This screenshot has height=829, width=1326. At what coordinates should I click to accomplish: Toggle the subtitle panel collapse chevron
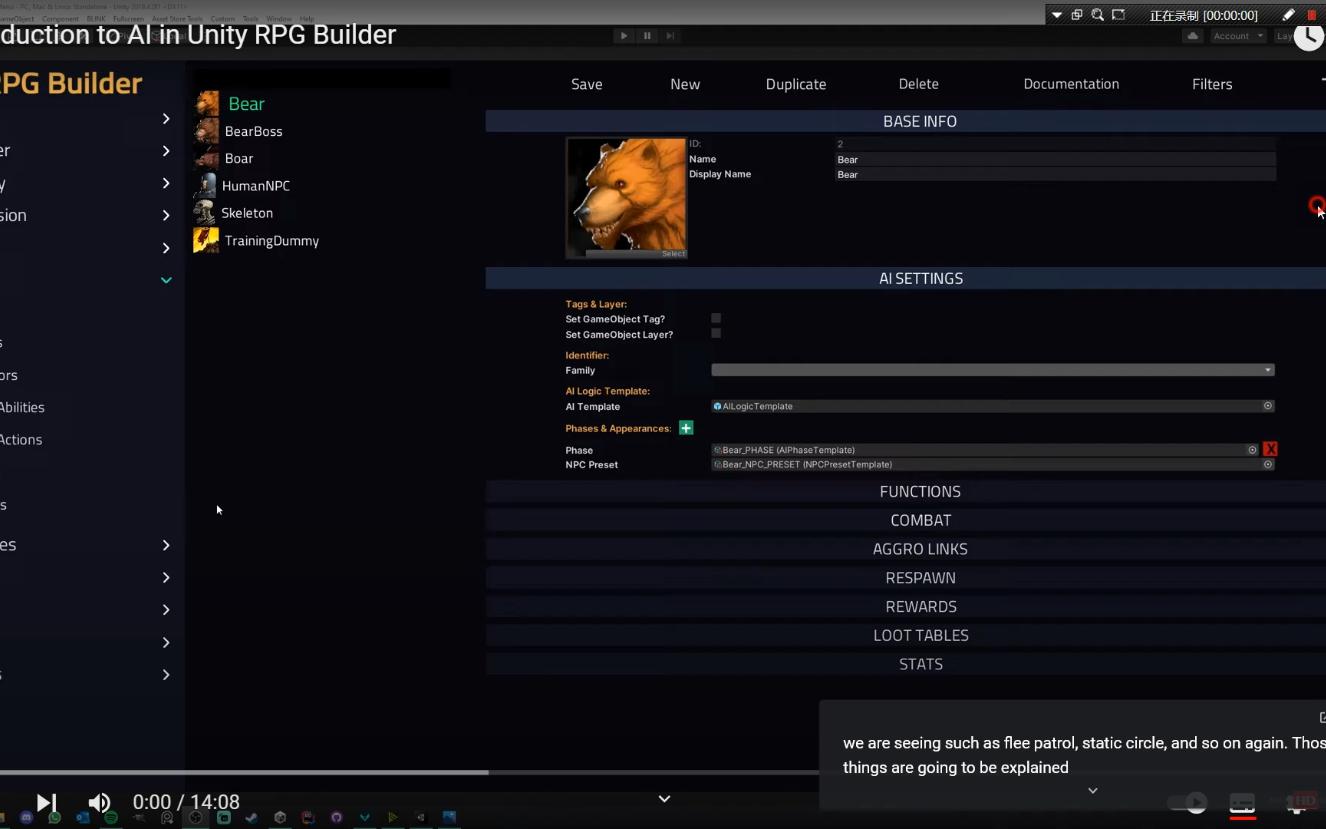click(1092, 790)
